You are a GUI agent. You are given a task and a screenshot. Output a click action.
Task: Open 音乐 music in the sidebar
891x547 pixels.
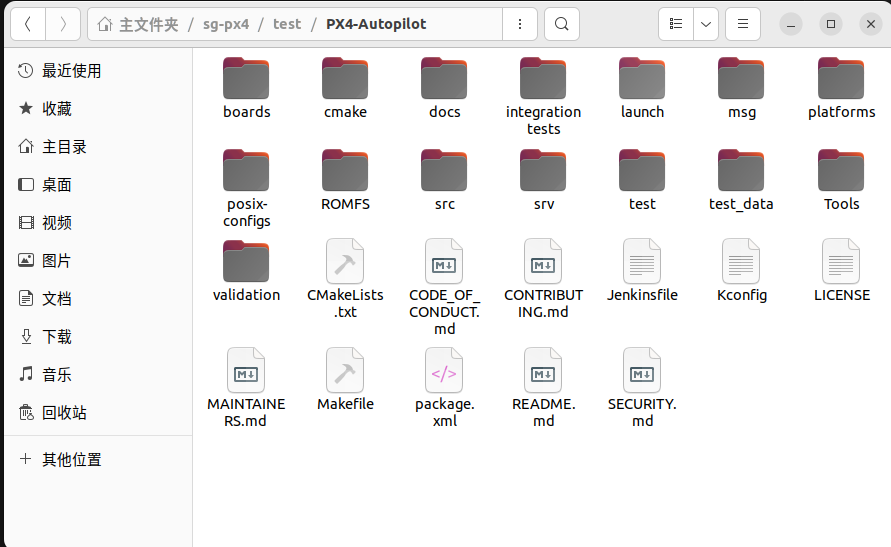coord(98,375)
